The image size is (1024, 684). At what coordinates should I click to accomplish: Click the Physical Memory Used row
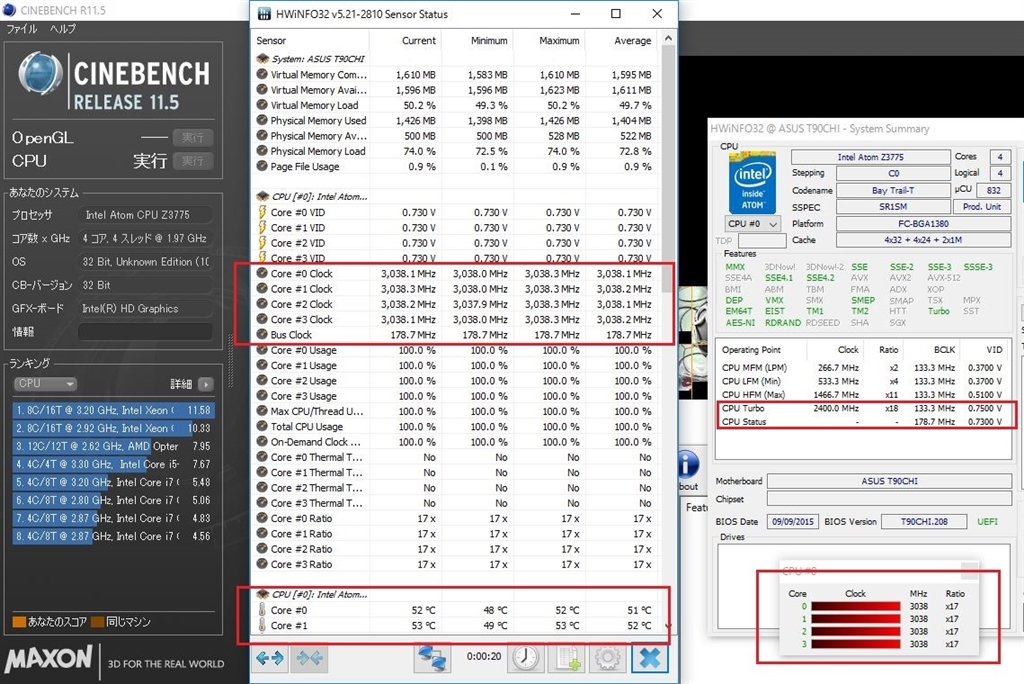[455, 120]
